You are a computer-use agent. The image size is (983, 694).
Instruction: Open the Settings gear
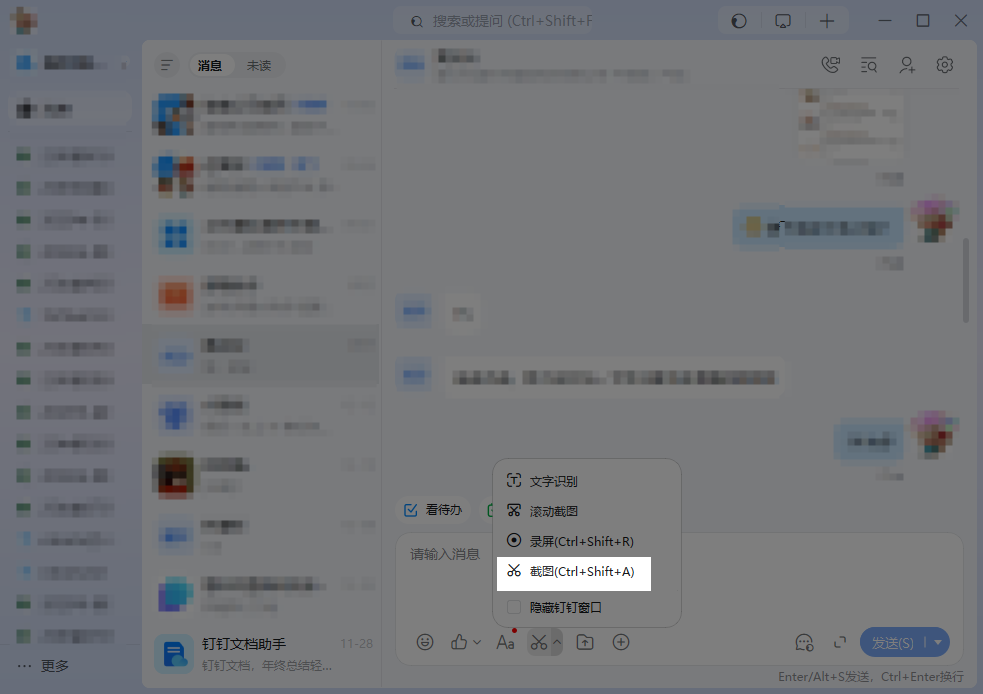[944, 64]
